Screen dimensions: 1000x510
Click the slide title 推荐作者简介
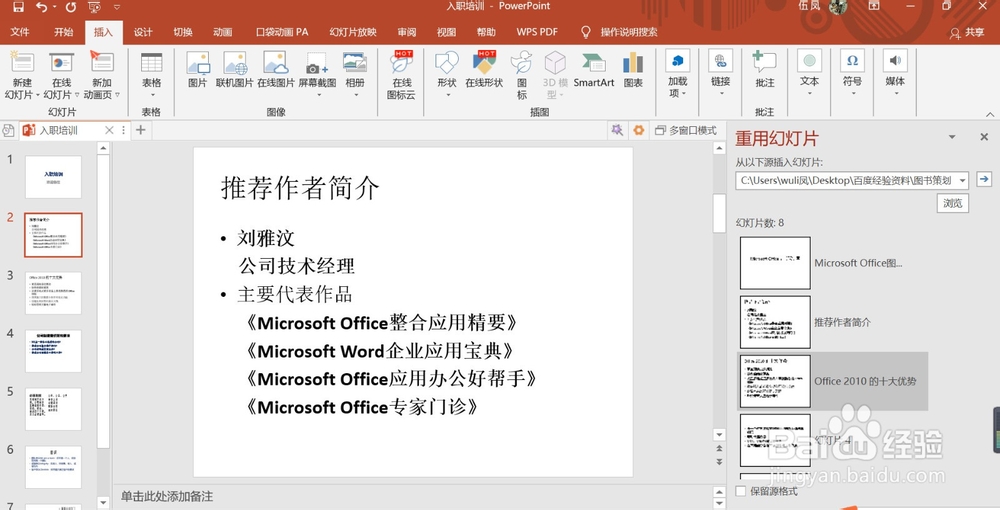(x=300, y=188)
